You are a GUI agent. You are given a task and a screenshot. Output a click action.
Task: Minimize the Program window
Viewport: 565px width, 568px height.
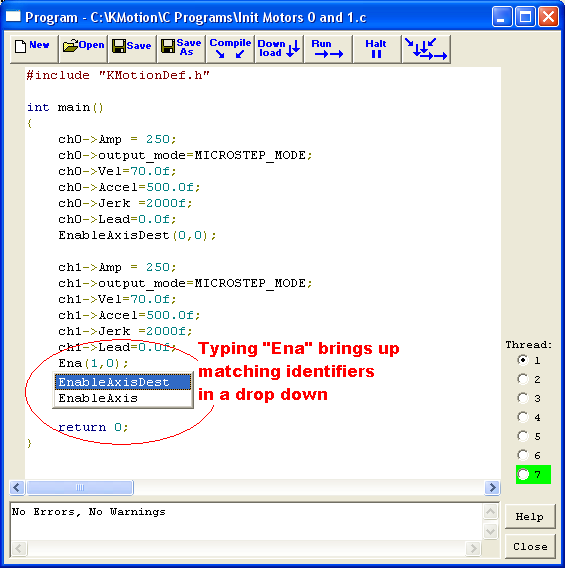tap(502, 17)
